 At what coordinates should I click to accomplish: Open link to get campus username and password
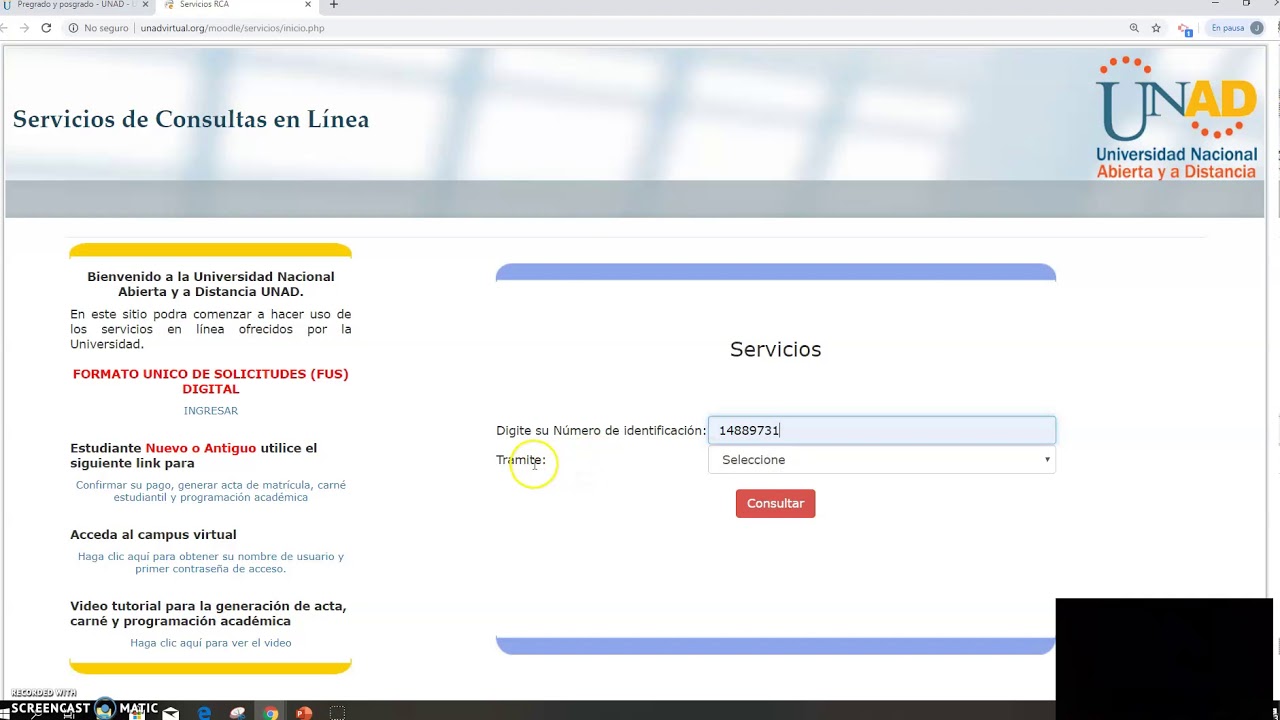(x=211, y=563)
